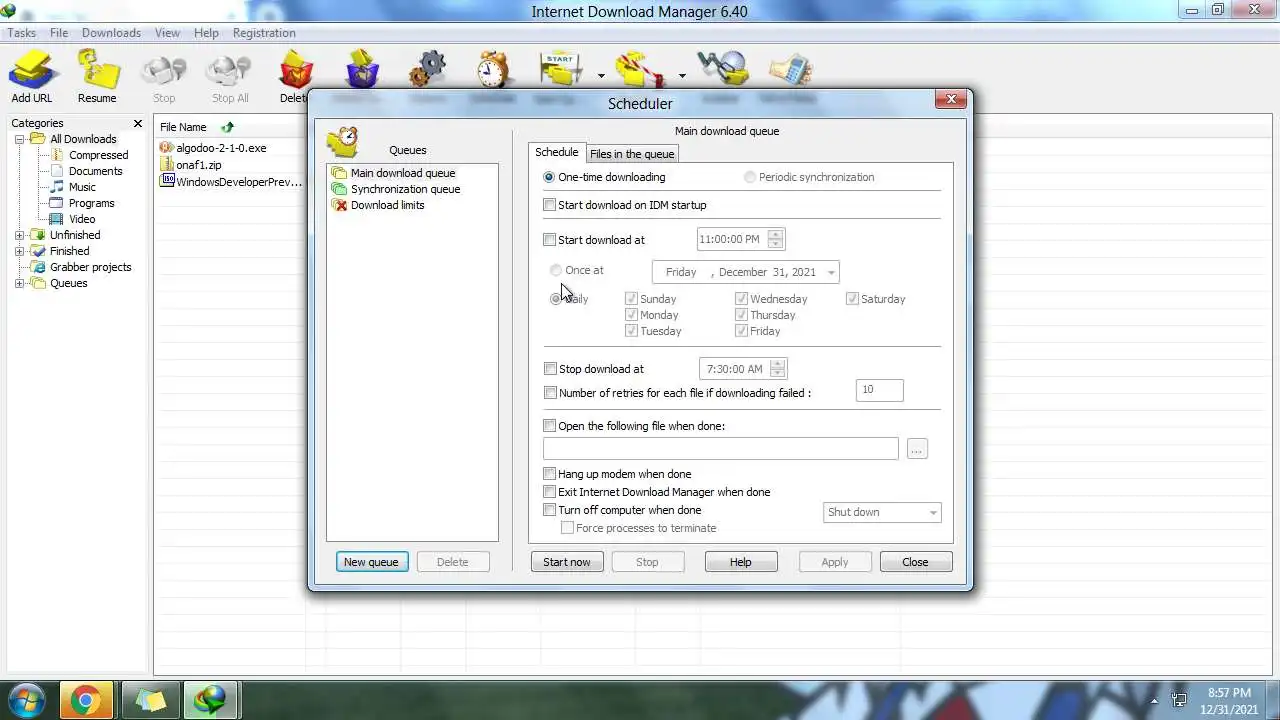Open the View menu
Screen dimensions: 1280x720
(167, 33)
